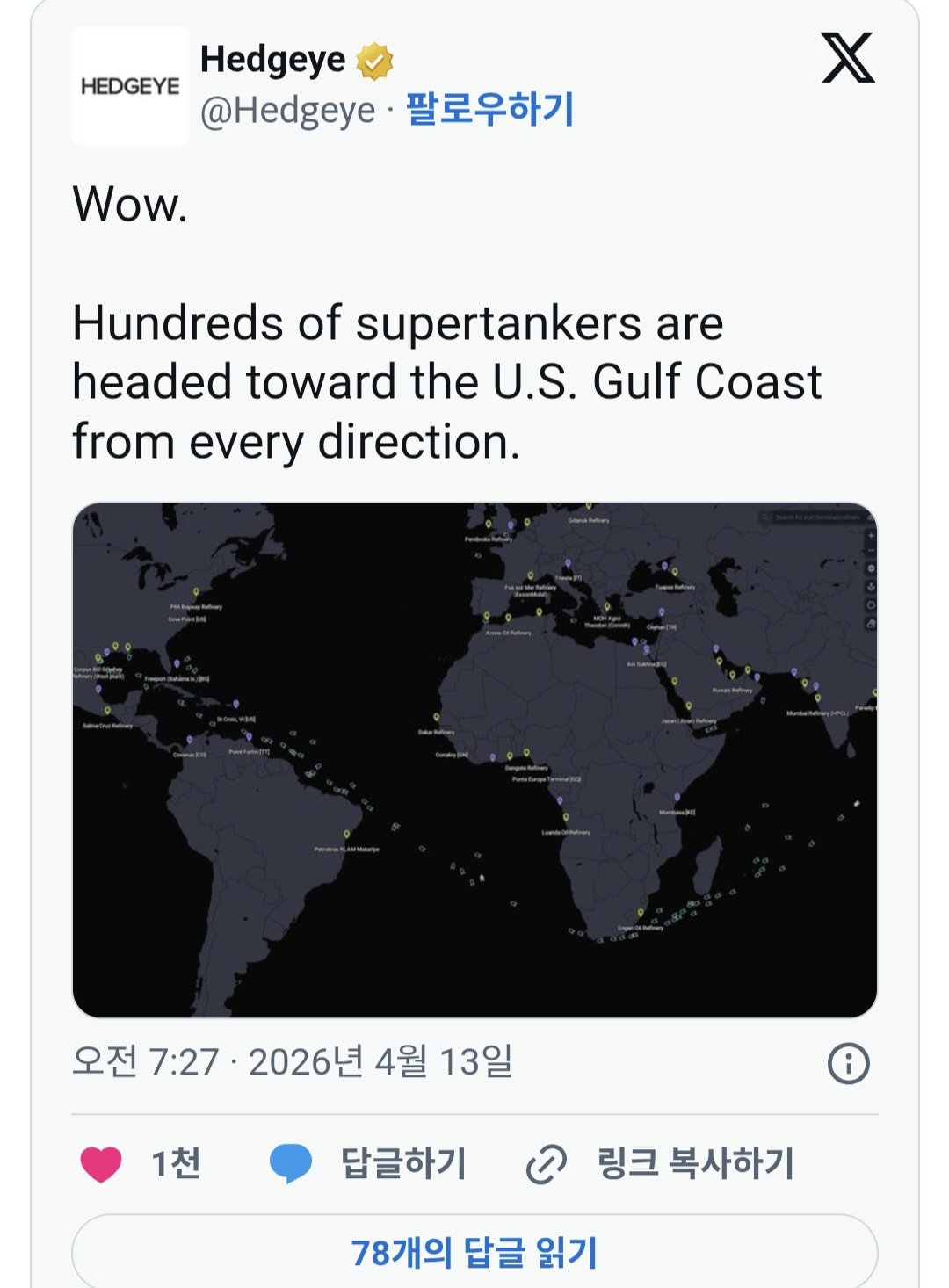Click the map zoom-out minus icon
This screenshot has width=949, height=1288.
tap(871, 551)
